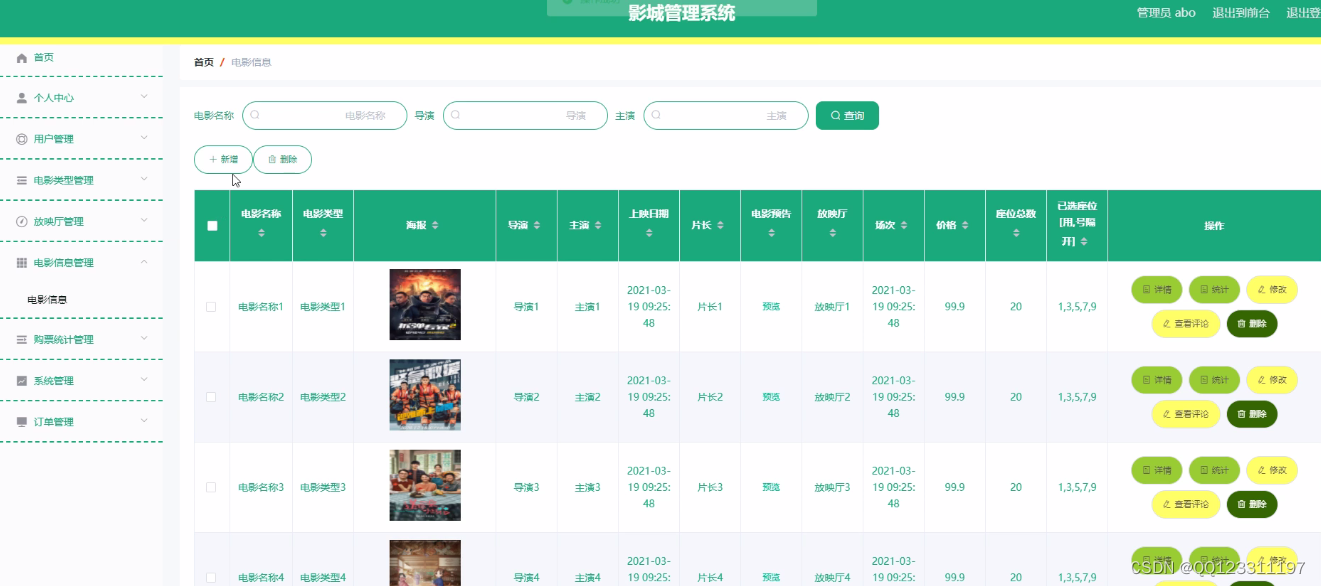Image resolution: width=1321 pixels, height=586 pixels.
Task: Click the monitor icon beside 订单管理
Action: 22,422
